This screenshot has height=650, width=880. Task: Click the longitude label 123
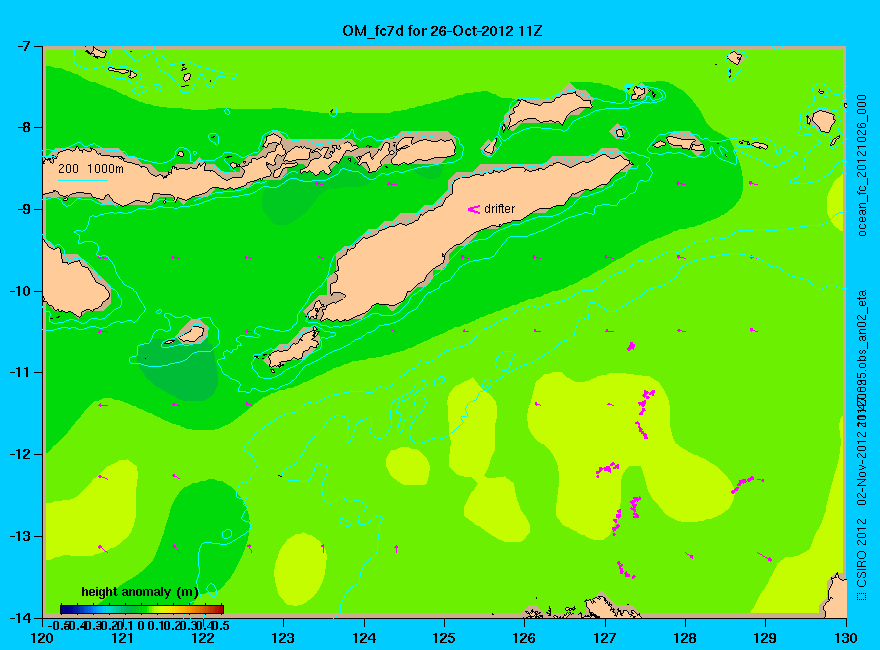coord(283,638)
